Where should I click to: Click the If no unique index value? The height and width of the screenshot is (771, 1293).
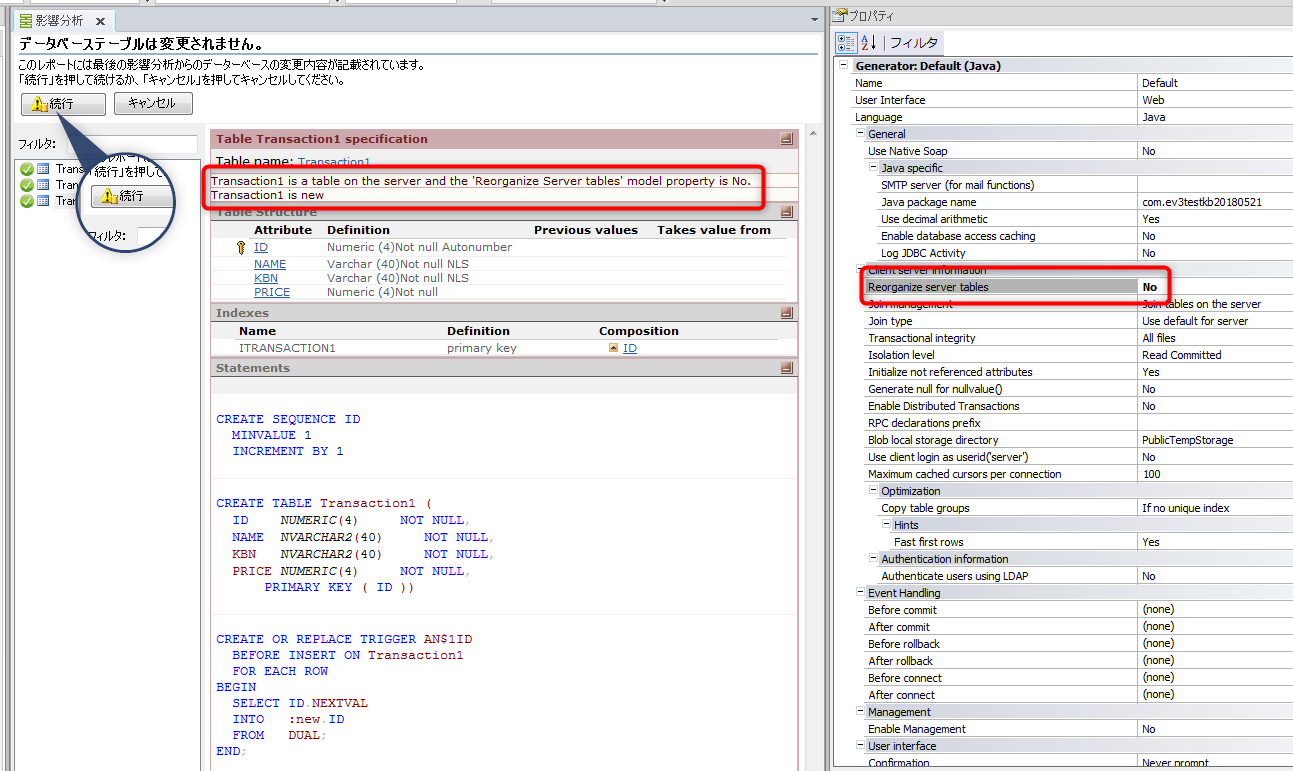pyautogui.click(x=1186, y=508)
